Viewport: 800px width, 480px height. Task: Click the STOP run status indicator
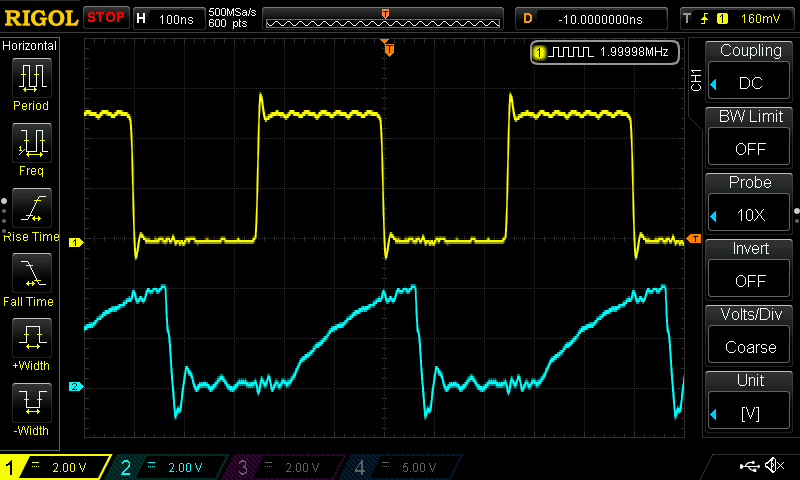[x=106, y=18]
